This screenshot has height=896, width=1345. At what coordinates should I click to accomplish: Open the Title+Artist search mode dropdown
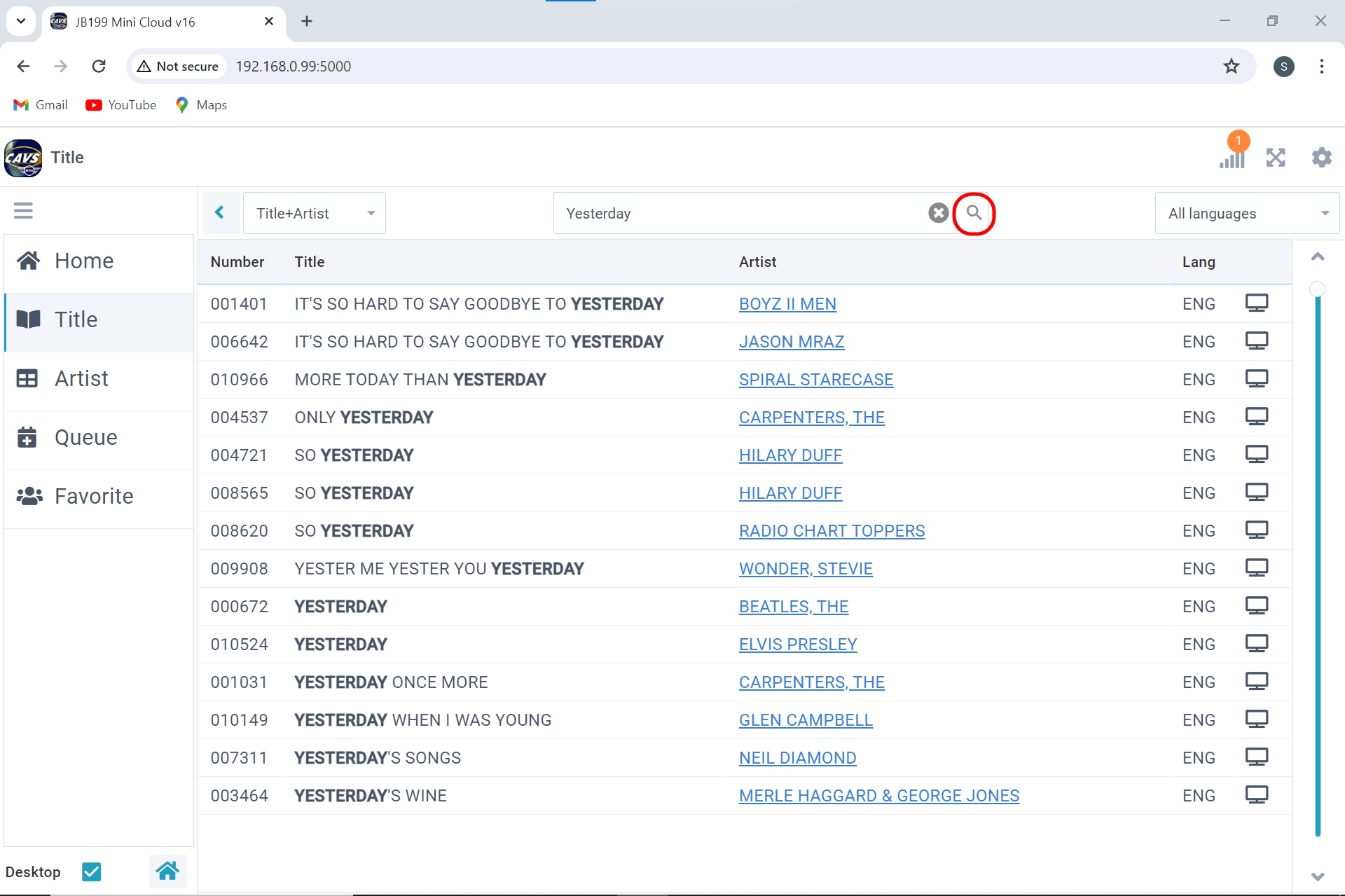pyautogui.click(x=315, y=213)
